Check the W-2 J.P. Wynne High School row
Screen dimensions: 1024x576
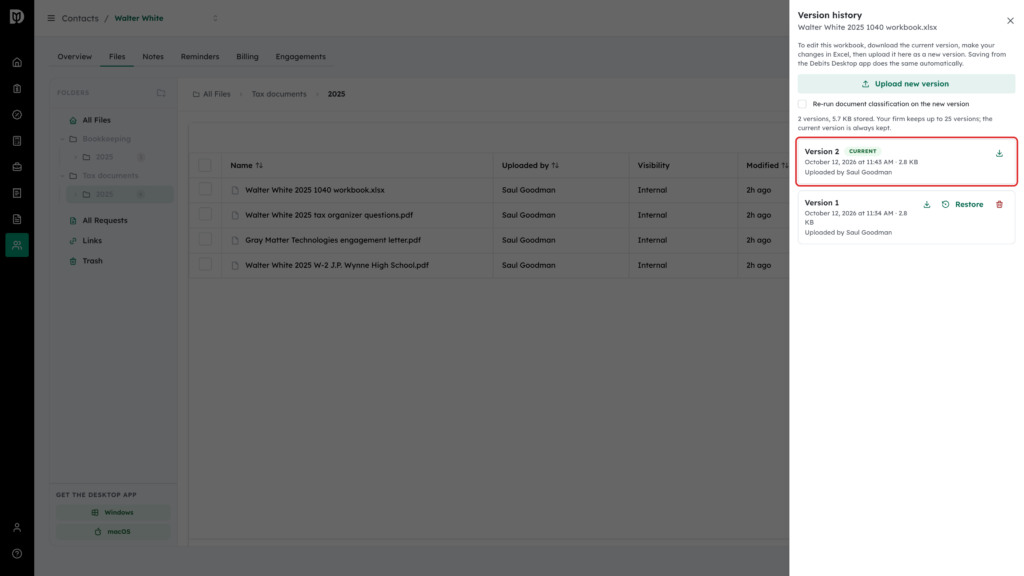click(205, 264)
